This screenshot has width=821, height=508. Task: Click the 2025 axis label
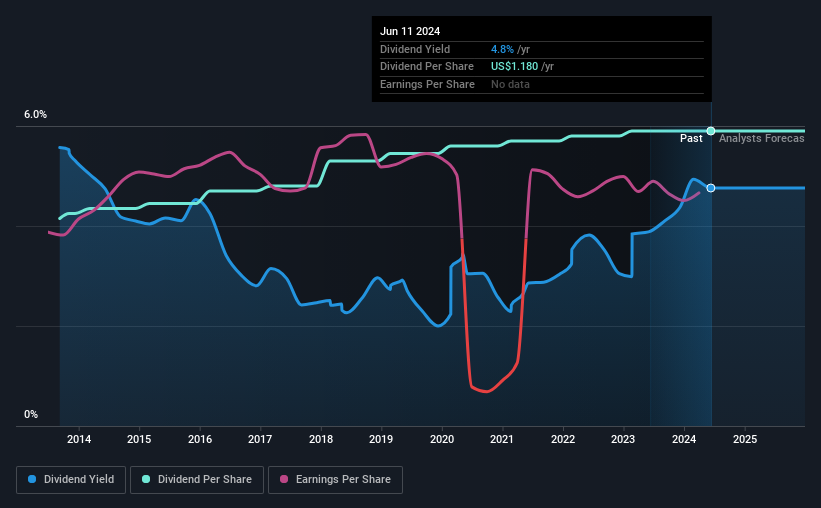[745, 439]
